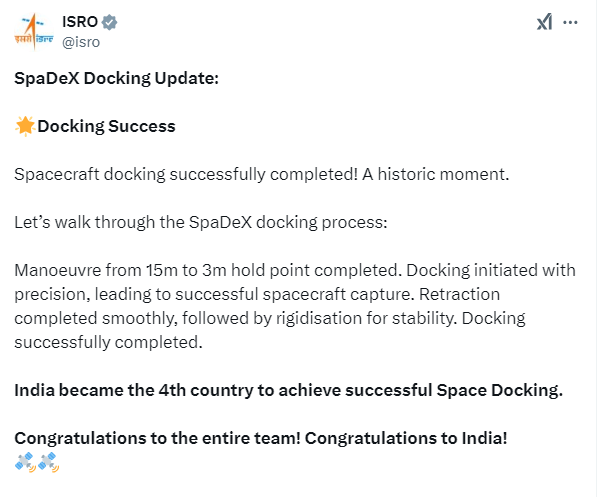This screenshot has width=602, height=497.
Task: Click the blue verified badge beside ISRO
Action: [x=109, y=22]
